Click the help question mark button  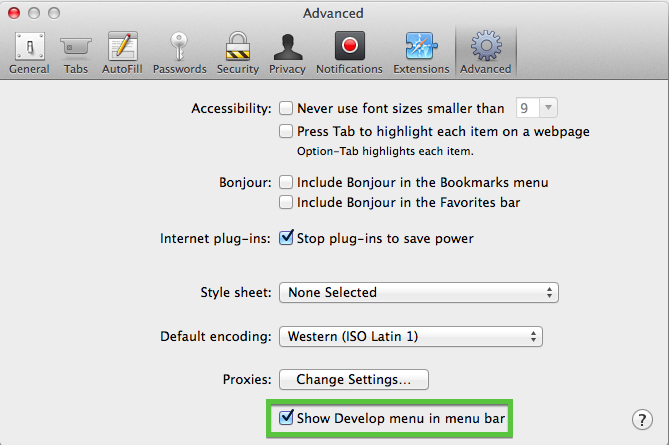tap(642, 419)
